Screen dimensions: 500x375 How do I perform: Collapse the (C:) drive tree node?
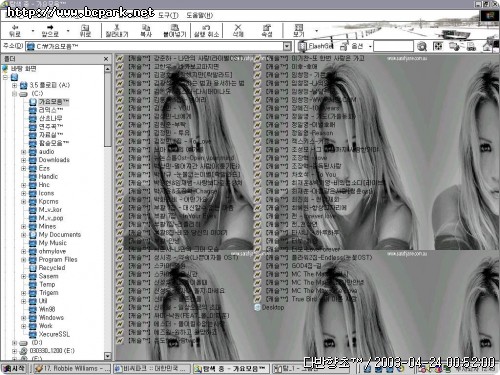coord(14,94)
